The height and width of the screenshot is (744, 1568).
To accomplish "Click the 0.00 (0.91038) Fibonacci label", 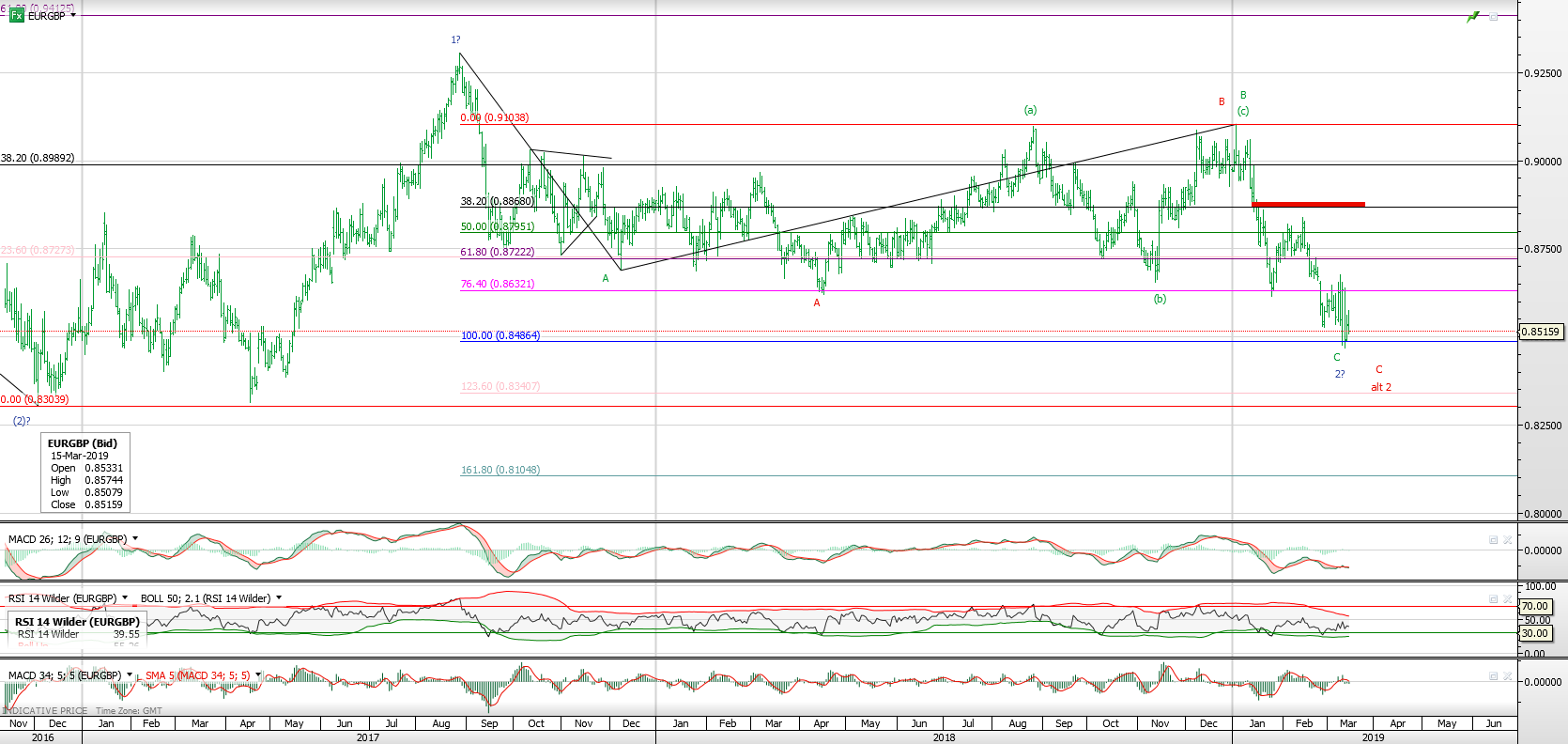I will (494, 117).
